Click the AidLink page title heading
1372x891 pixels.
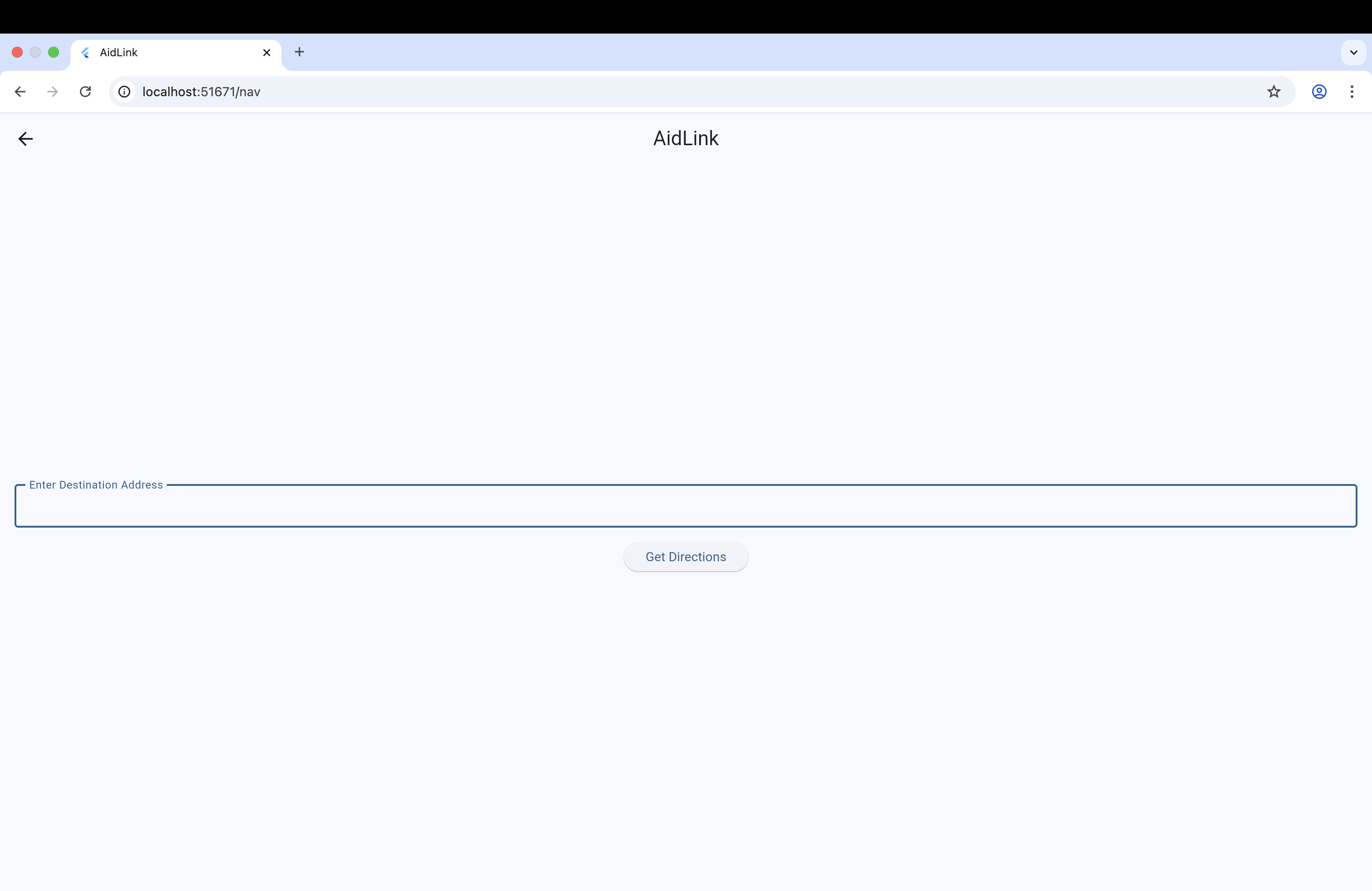point(686,138)
